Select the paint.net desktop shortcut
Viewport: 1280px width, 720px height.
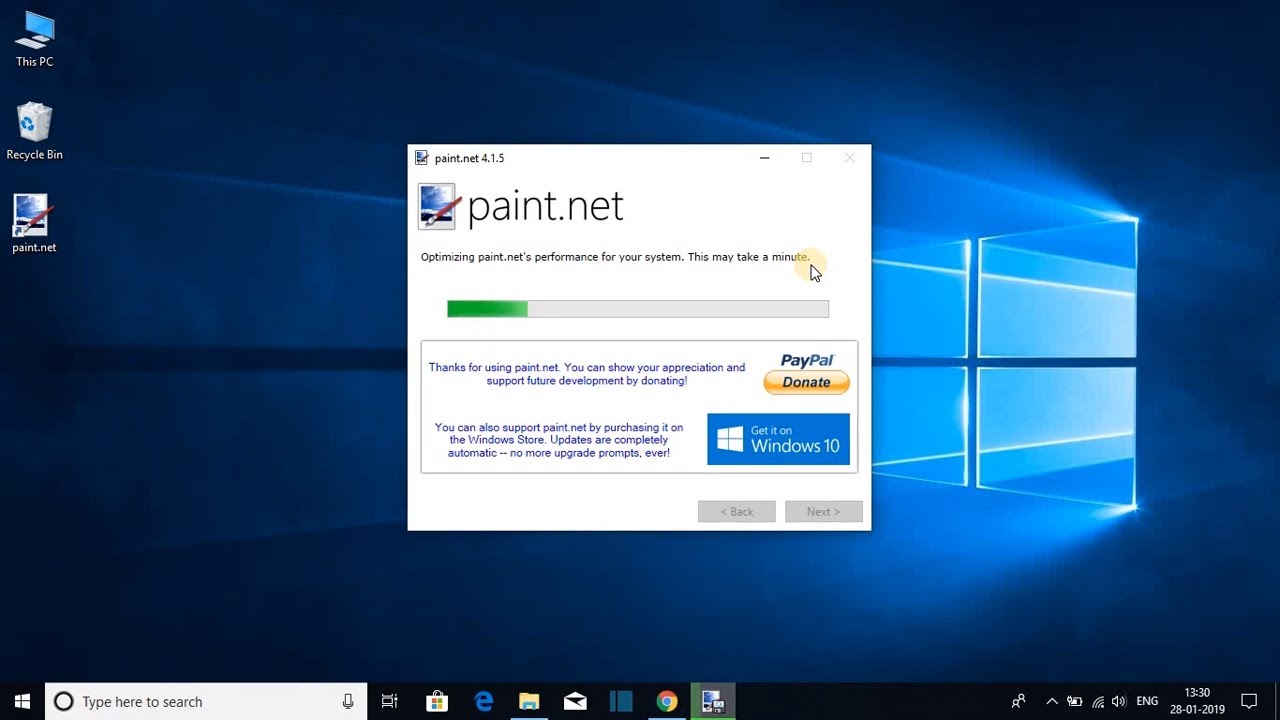(34, 224)
